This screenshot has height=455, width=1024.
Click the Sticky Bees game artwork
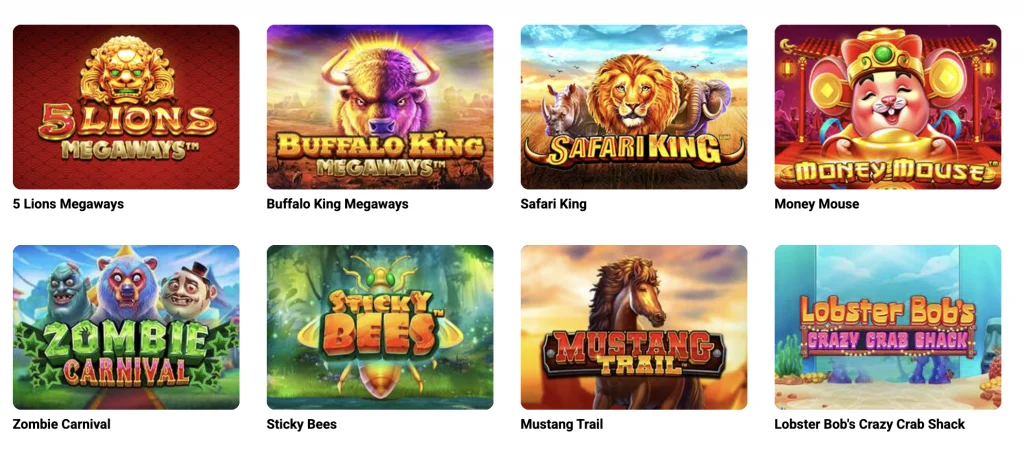click(x=380, y=327)
